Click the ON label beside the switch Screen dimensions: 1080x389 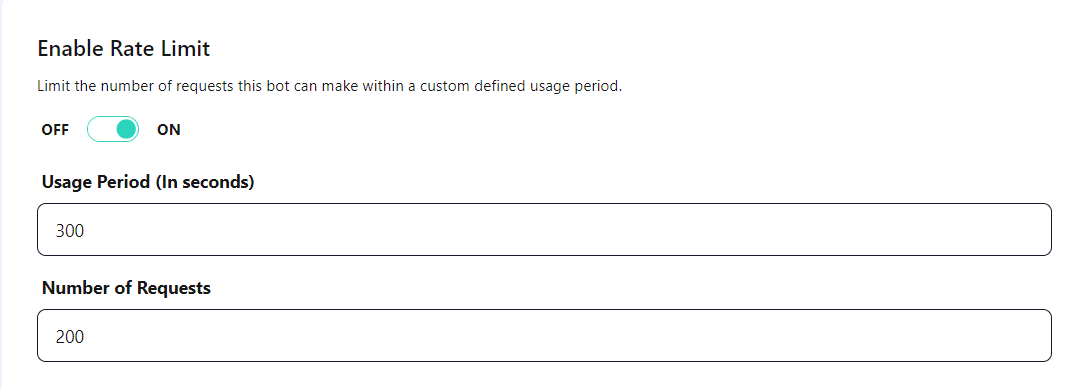tap(169, 130)
